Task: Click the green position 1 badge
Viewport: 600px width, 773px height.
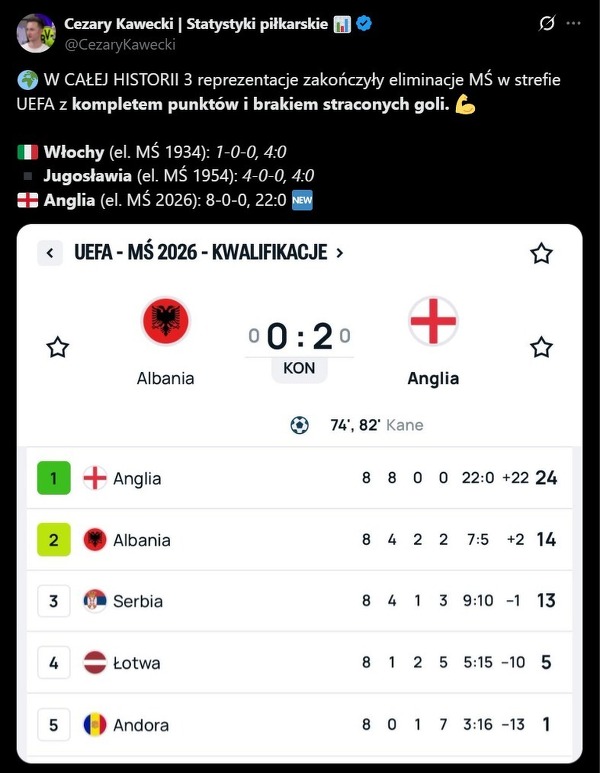Action: tap(54, 478)
